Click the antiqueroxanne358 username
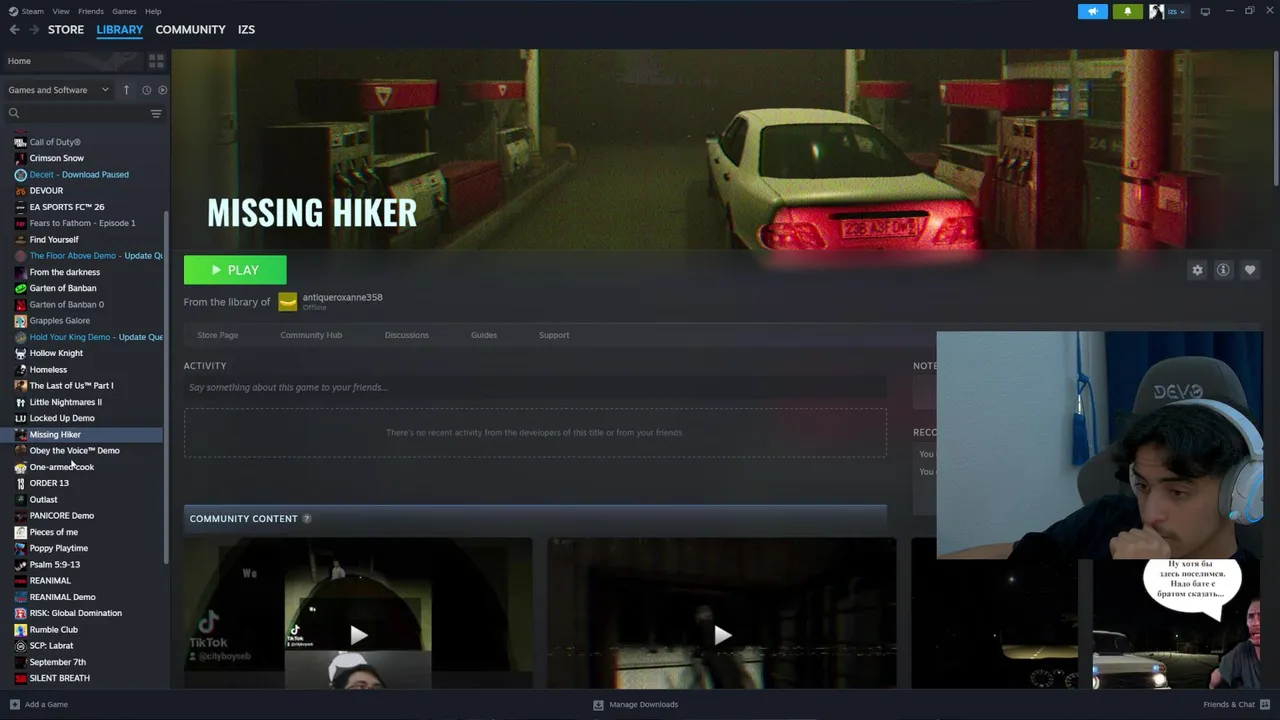 click(x=342, y=297)
